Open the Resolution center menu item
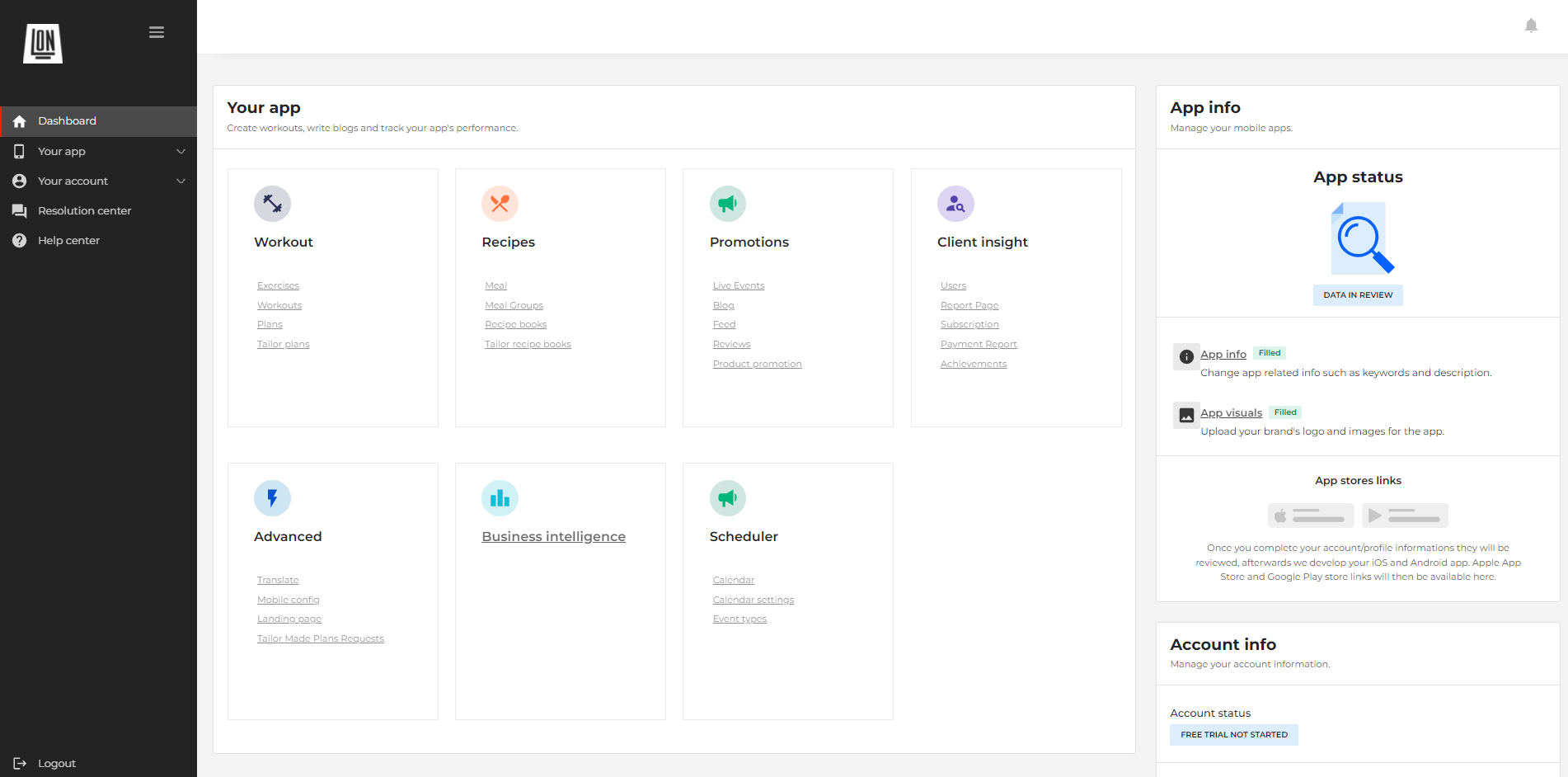Viewport: 1568px width, 777px height. [84, 211]
